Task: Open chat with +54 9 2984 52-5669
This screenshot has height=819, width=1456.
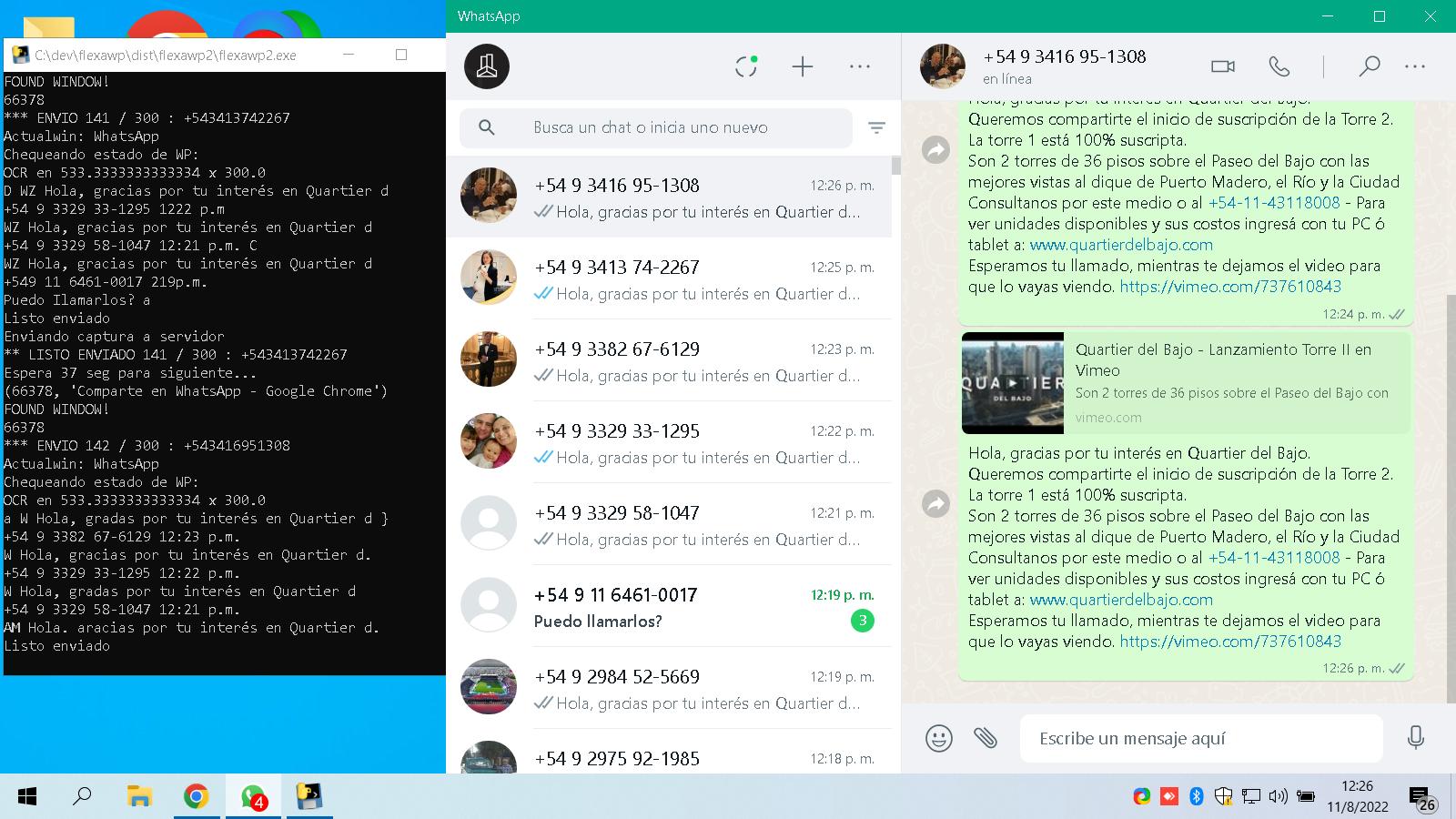Action: 669,688
